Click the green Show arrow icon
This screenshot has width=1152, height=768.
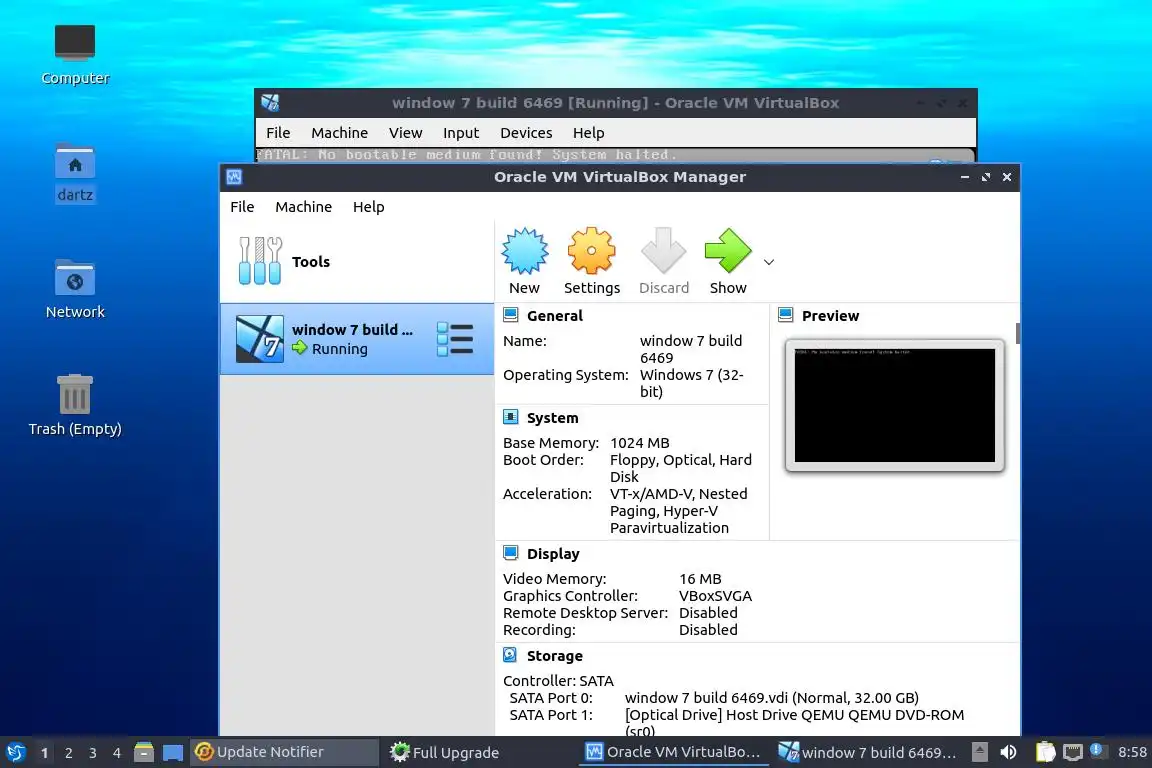(727, 251)
